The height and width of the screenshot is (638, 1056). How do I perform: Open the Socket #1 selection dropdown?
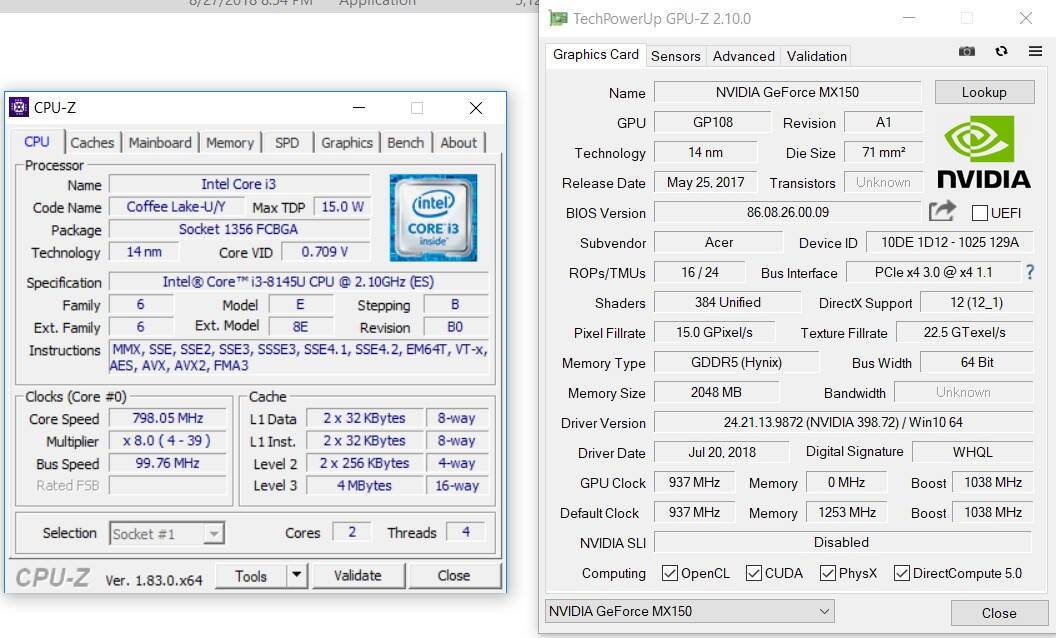[167, 534]
